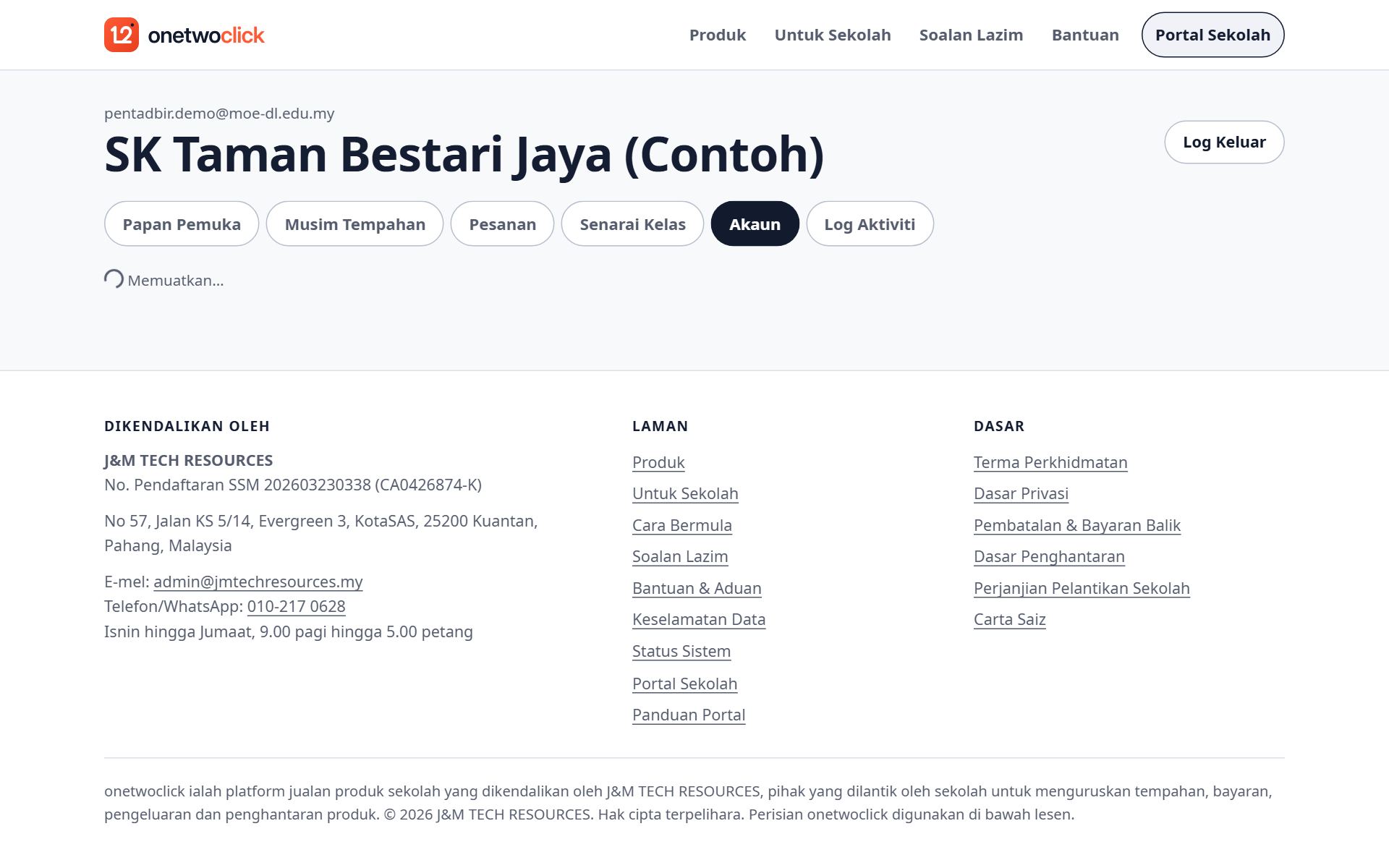Click the Portal Sekolah header button
Viewport: 1389px width, 868px height.
coord(1212,35)
